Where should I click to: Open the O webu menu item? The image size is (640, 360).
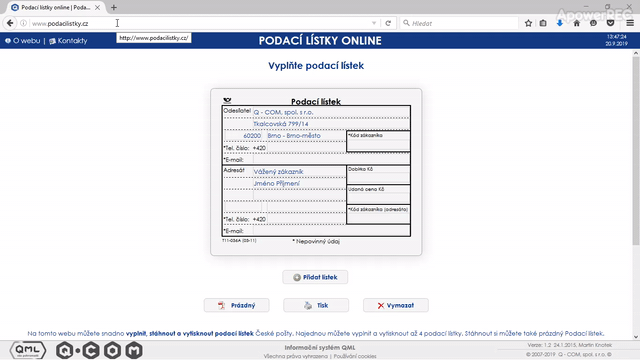(x=23, y=41)
